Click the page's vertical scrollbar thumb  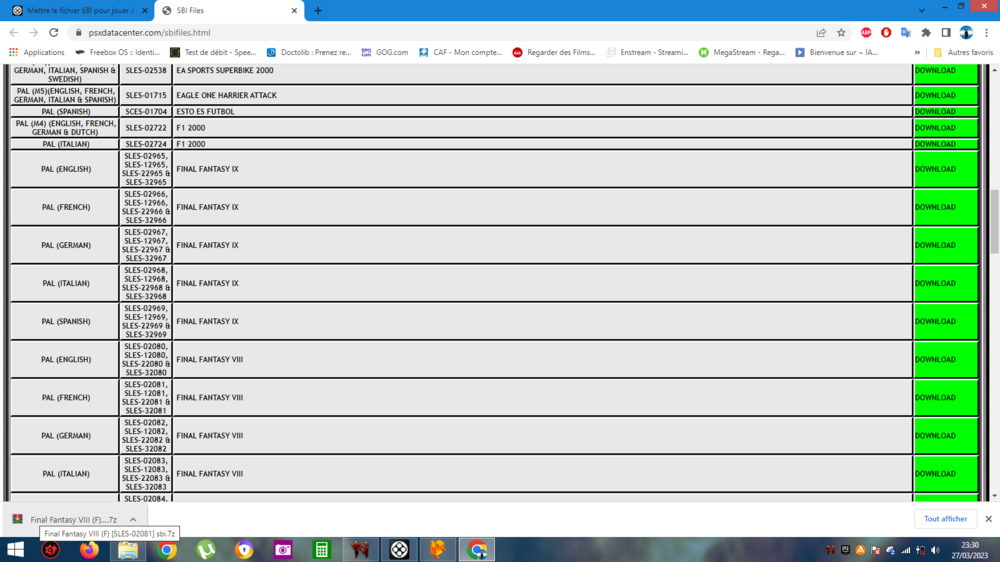click(x=993, y=220)
